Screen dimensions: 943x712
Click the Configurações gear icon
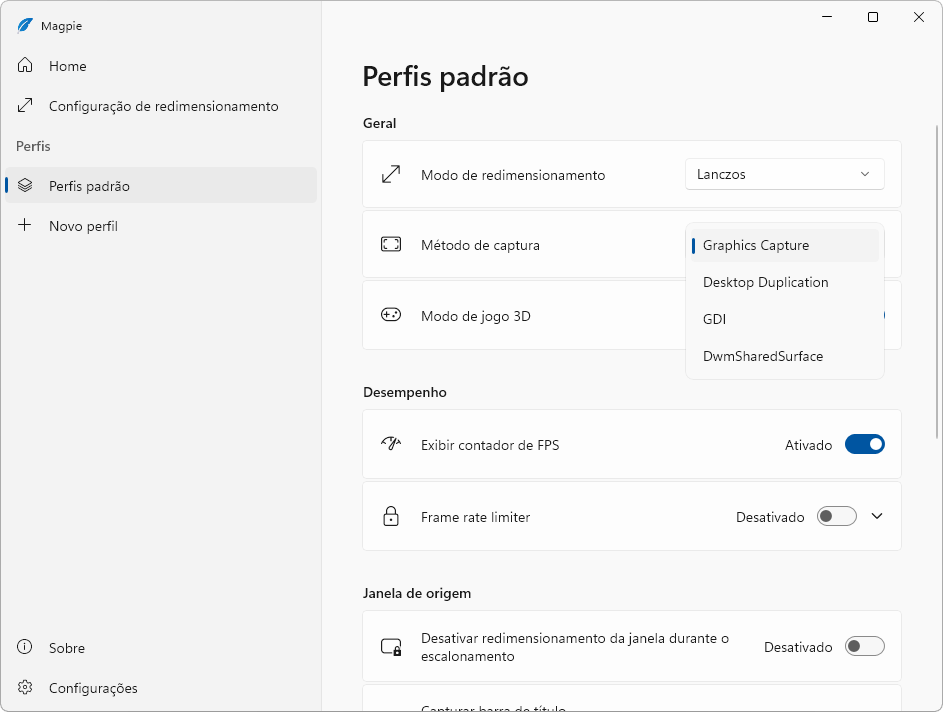(x=25, y=688)
